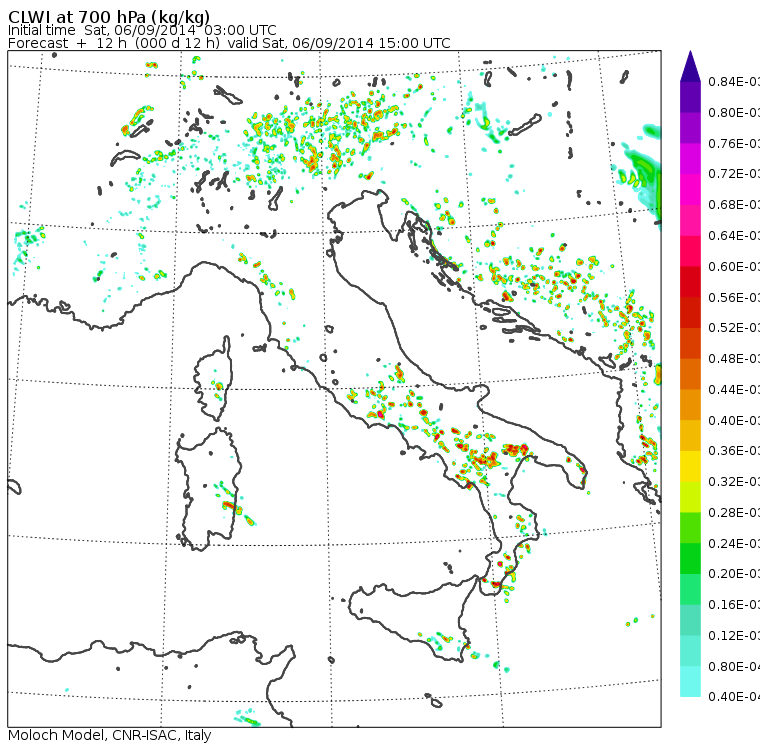This screenshot has height=749, width=760.
Task: Click the 0.80E-03 scale label
Action: [x=734, y=113]
